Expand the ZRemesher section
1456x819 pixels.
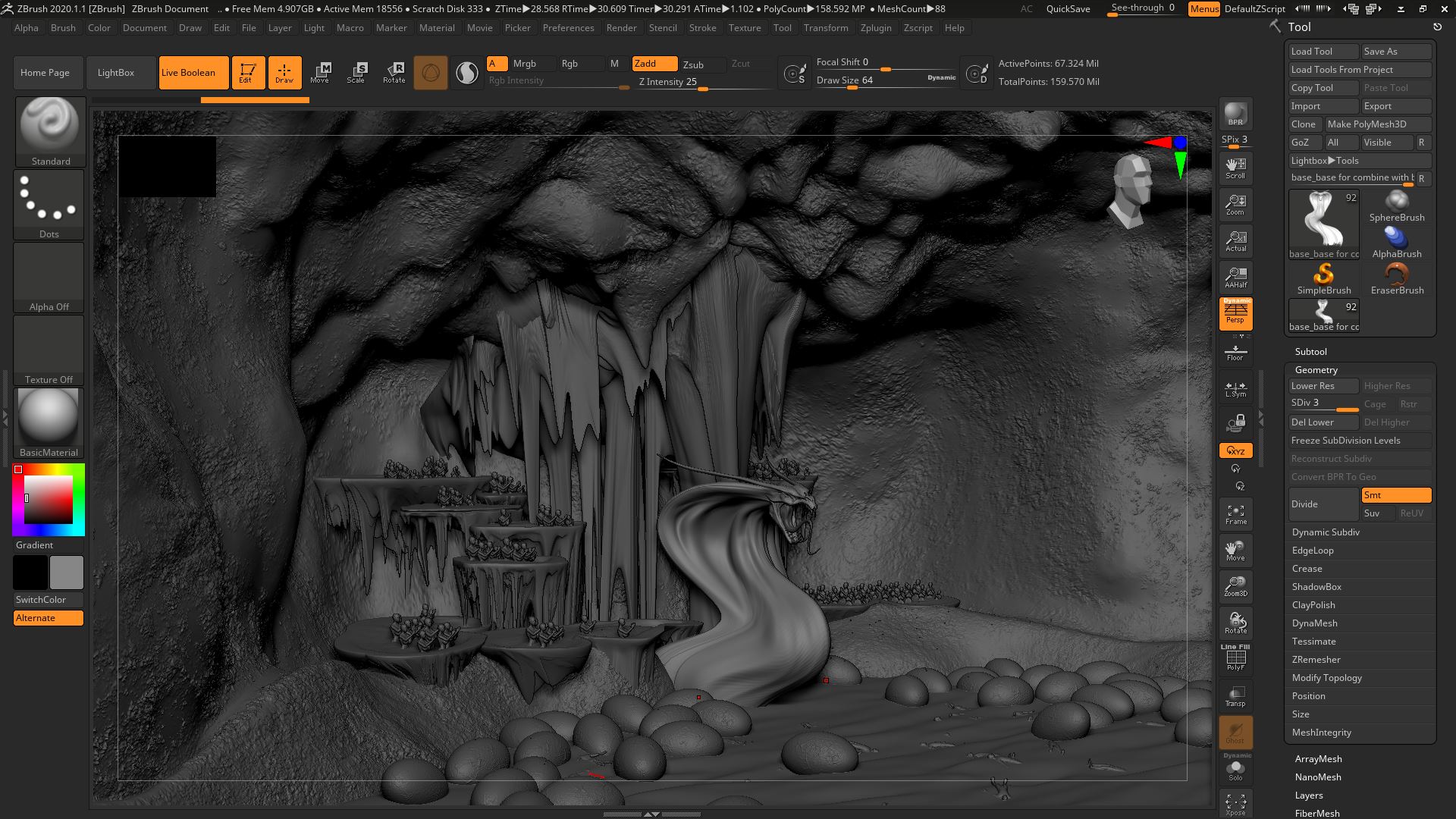[1316, 660]
